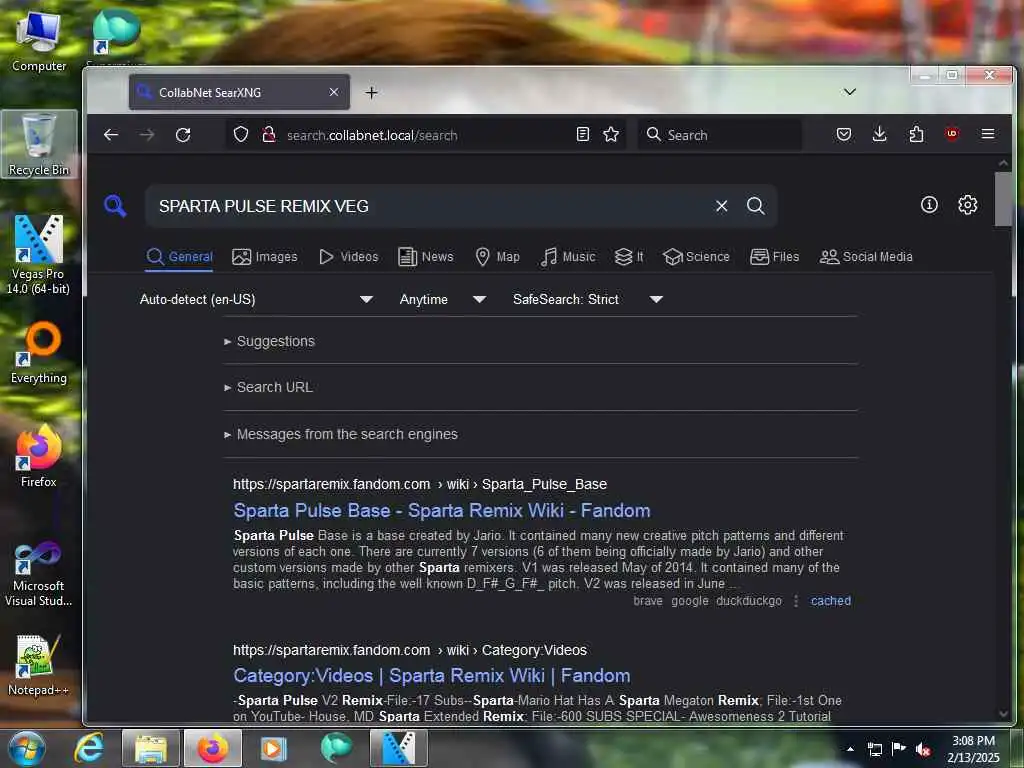Select the Everything desktop shortcut
The image size is (1024, 768).
click(39, 353)
